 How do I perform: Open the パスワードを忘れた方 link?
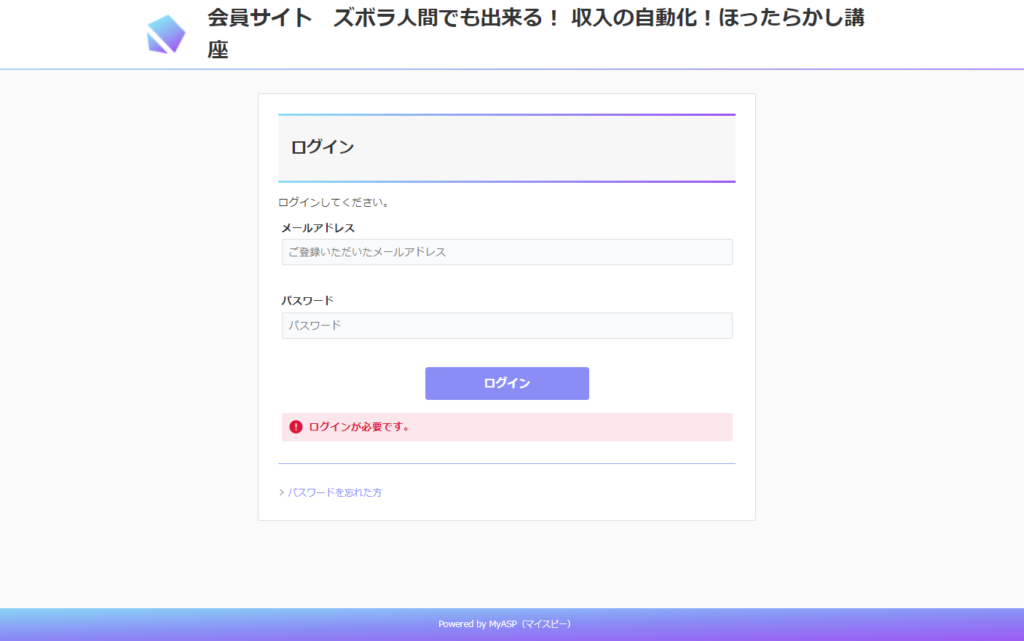pos(335,493)
